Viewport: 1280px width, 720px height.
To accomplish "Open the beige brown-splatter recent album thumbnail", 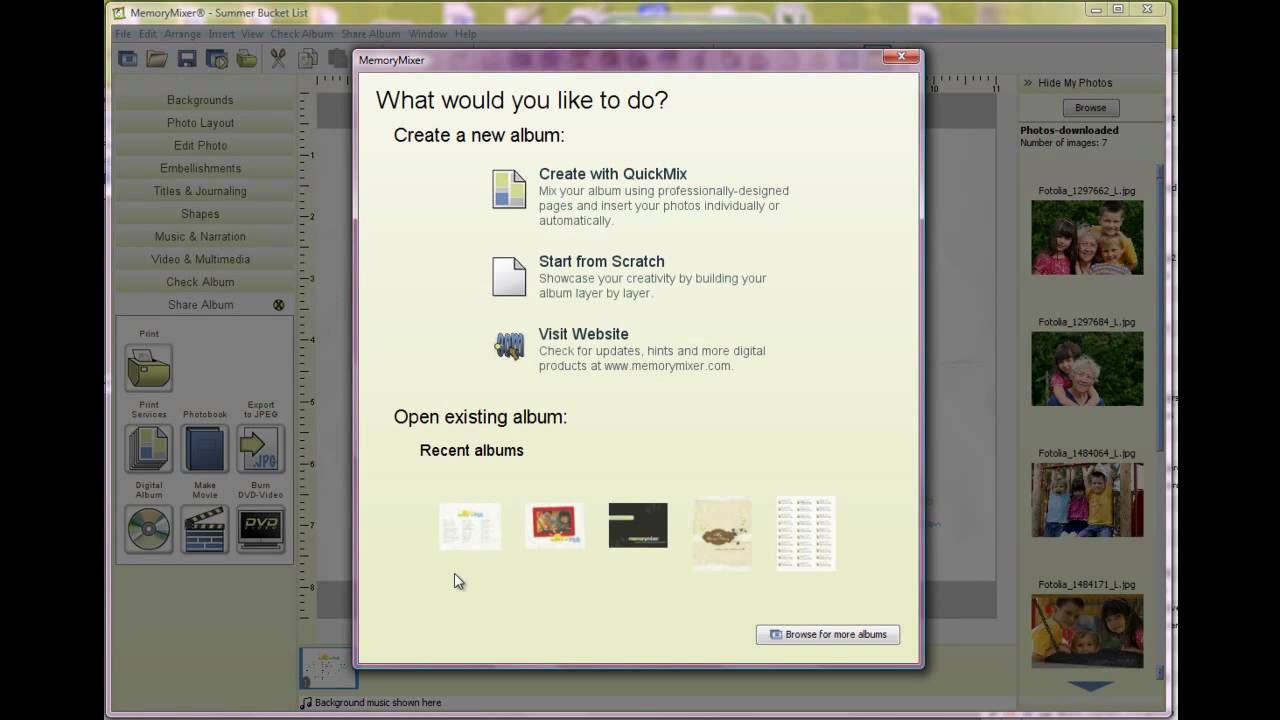I will [722, 535].
